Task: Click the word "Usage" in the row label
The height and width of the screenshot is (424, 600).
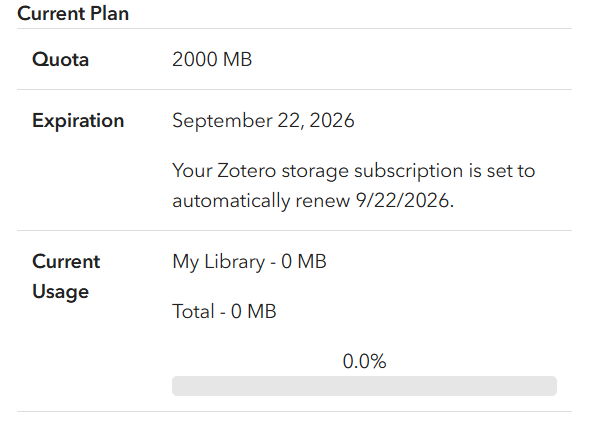Action: [60, 292]
